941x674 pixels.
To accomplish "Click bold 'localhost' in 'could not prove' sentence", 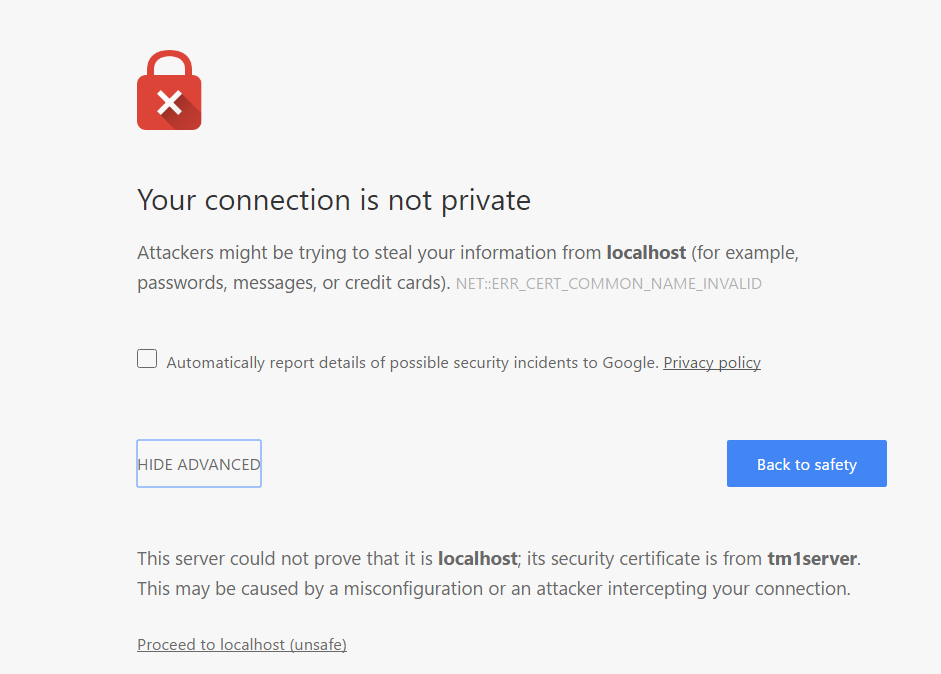I will [x=477, y=558].
